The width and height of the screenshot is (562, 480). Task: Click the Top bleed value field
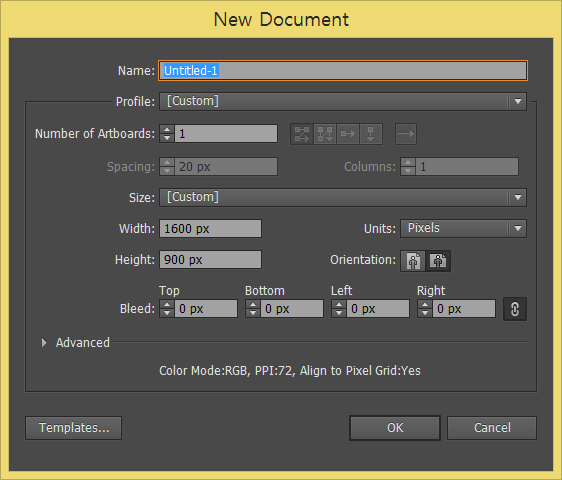[x=206, y=309]
